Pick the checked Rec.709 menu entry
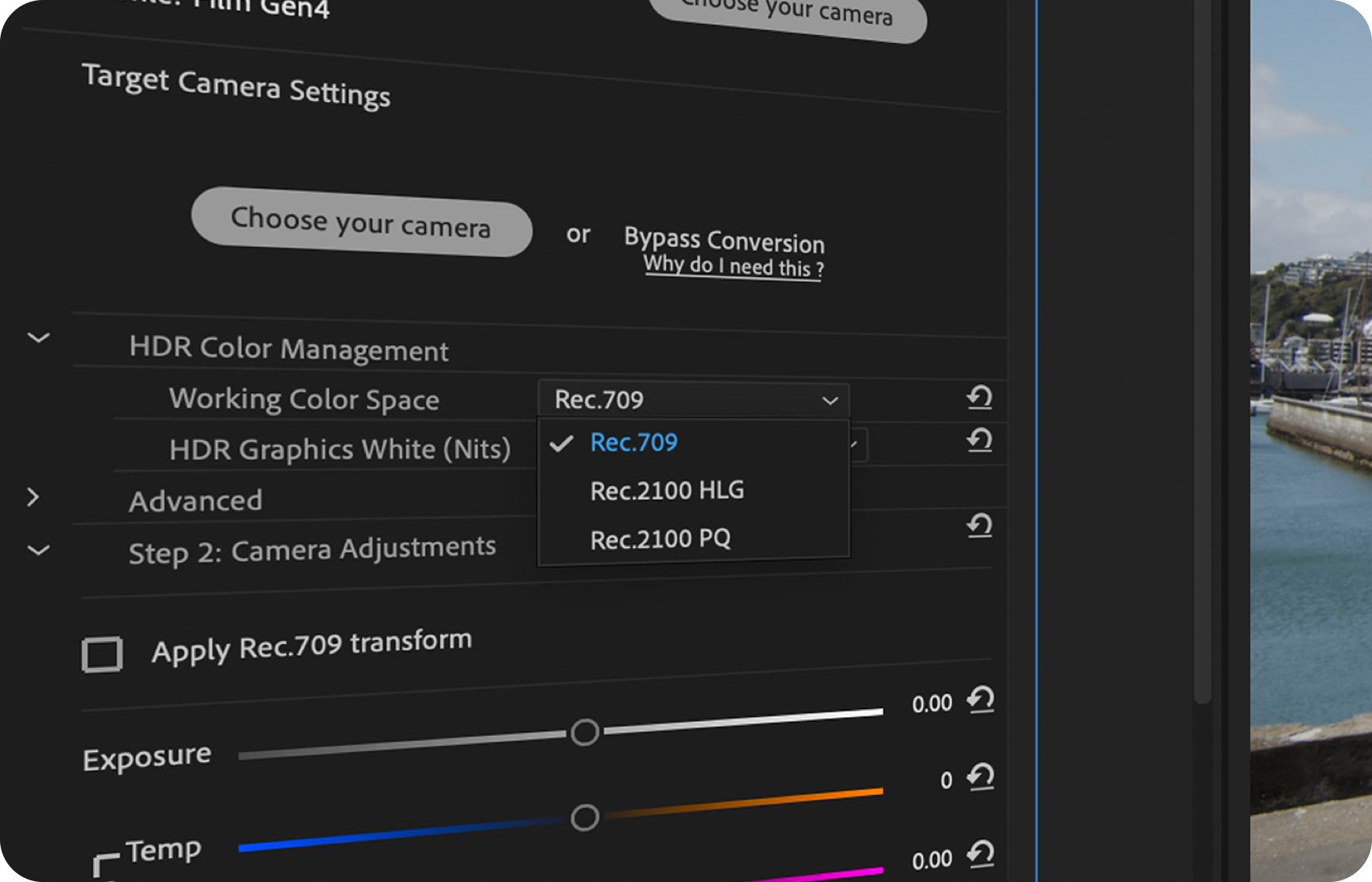Screen dimensions: 1372x882 [x=633, y=443]
